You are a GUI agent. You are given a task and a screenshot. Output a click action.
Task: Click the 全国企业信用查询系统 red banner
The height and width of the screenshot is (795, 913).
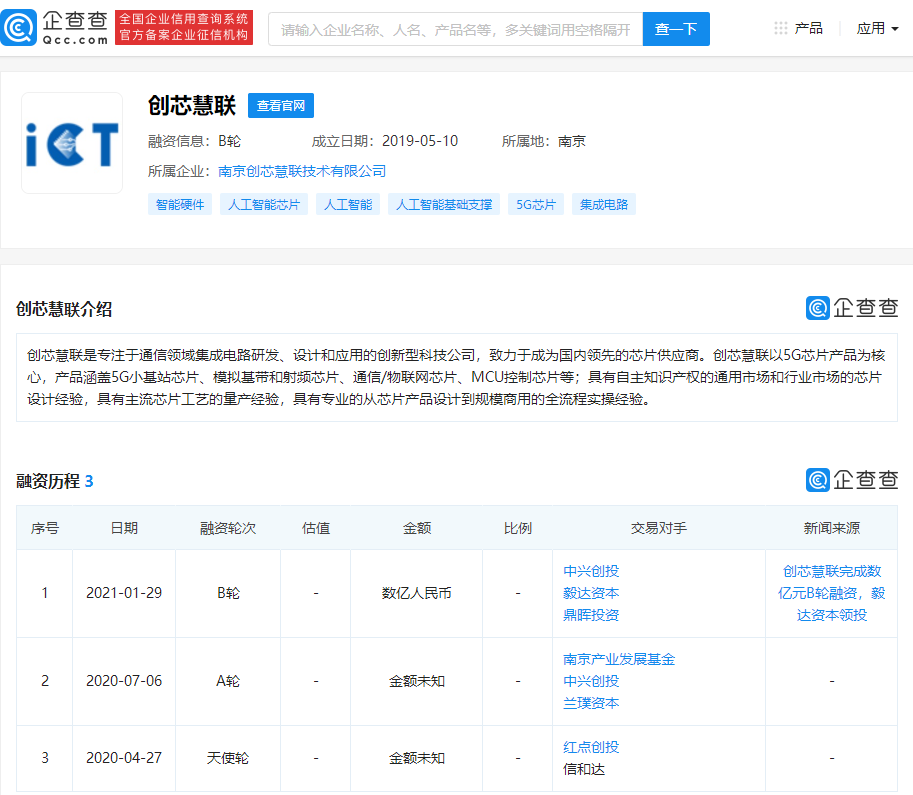pyautogui.click(x=184, y=27)
